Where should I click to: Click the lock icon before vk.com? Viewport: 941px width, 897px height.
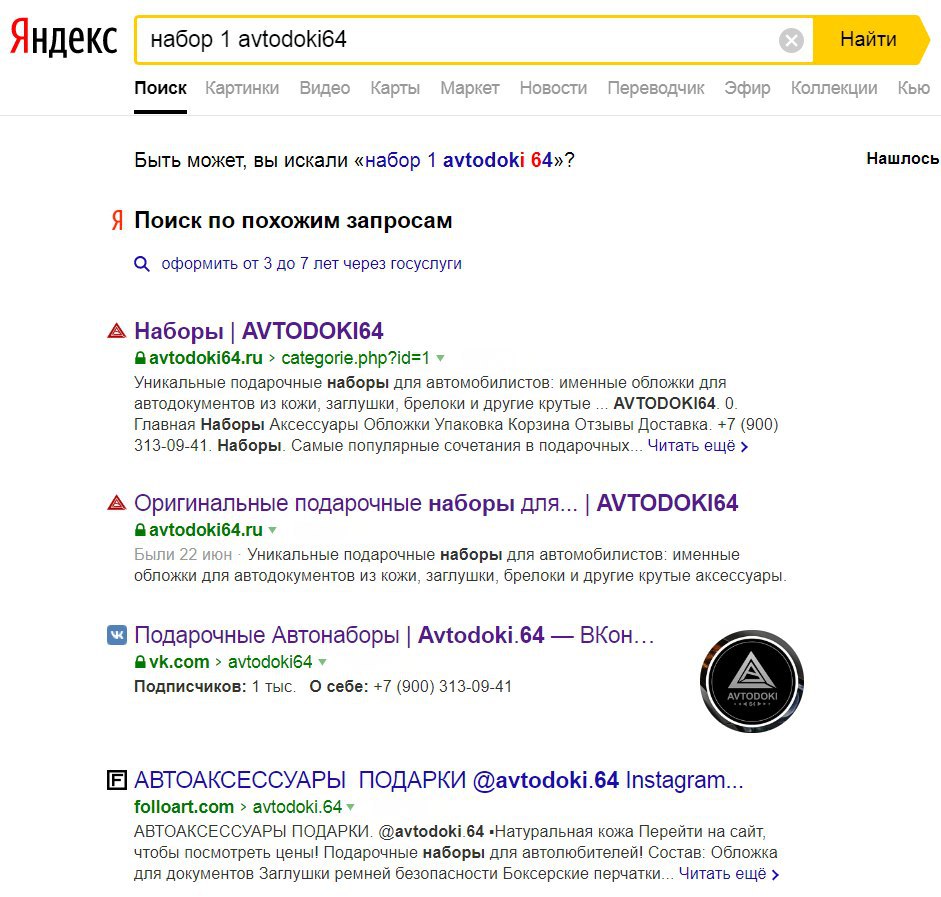pyautogui.click(x=140, y=662)
